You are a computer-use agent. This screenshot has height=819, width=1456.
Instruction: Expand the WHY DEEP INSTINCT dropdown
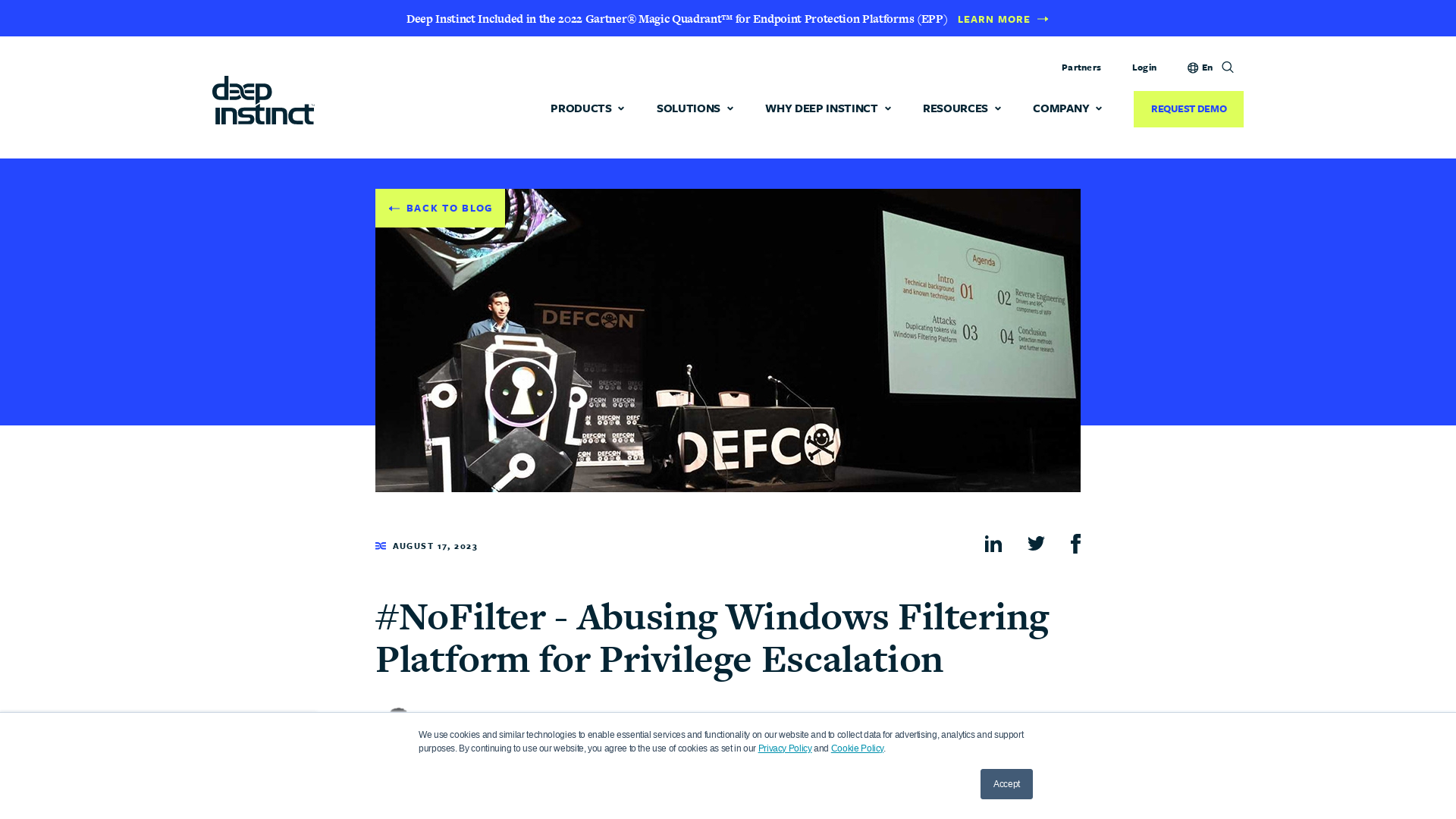point(828,108)
